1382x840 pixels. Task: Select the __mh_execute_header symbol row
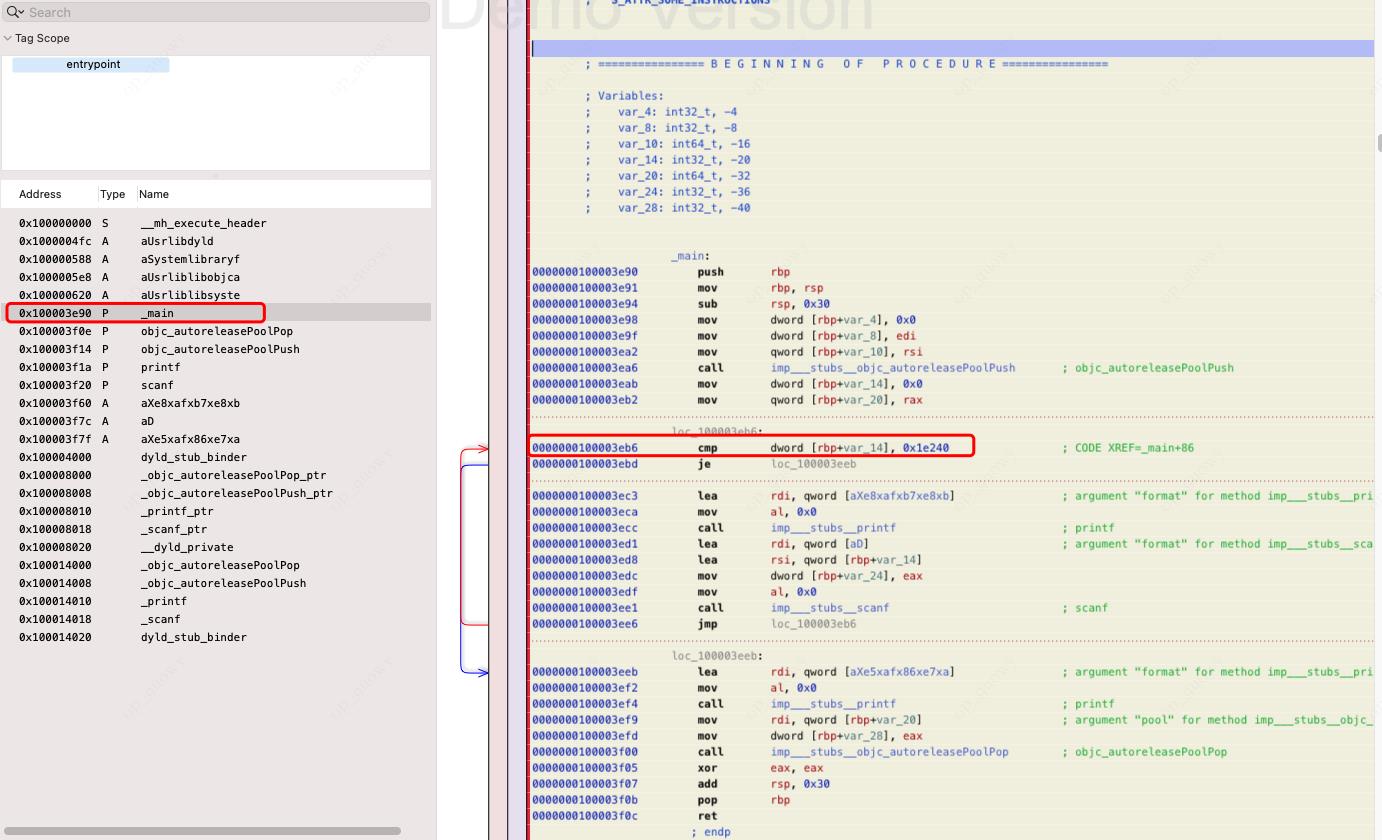tap(216, 223)
